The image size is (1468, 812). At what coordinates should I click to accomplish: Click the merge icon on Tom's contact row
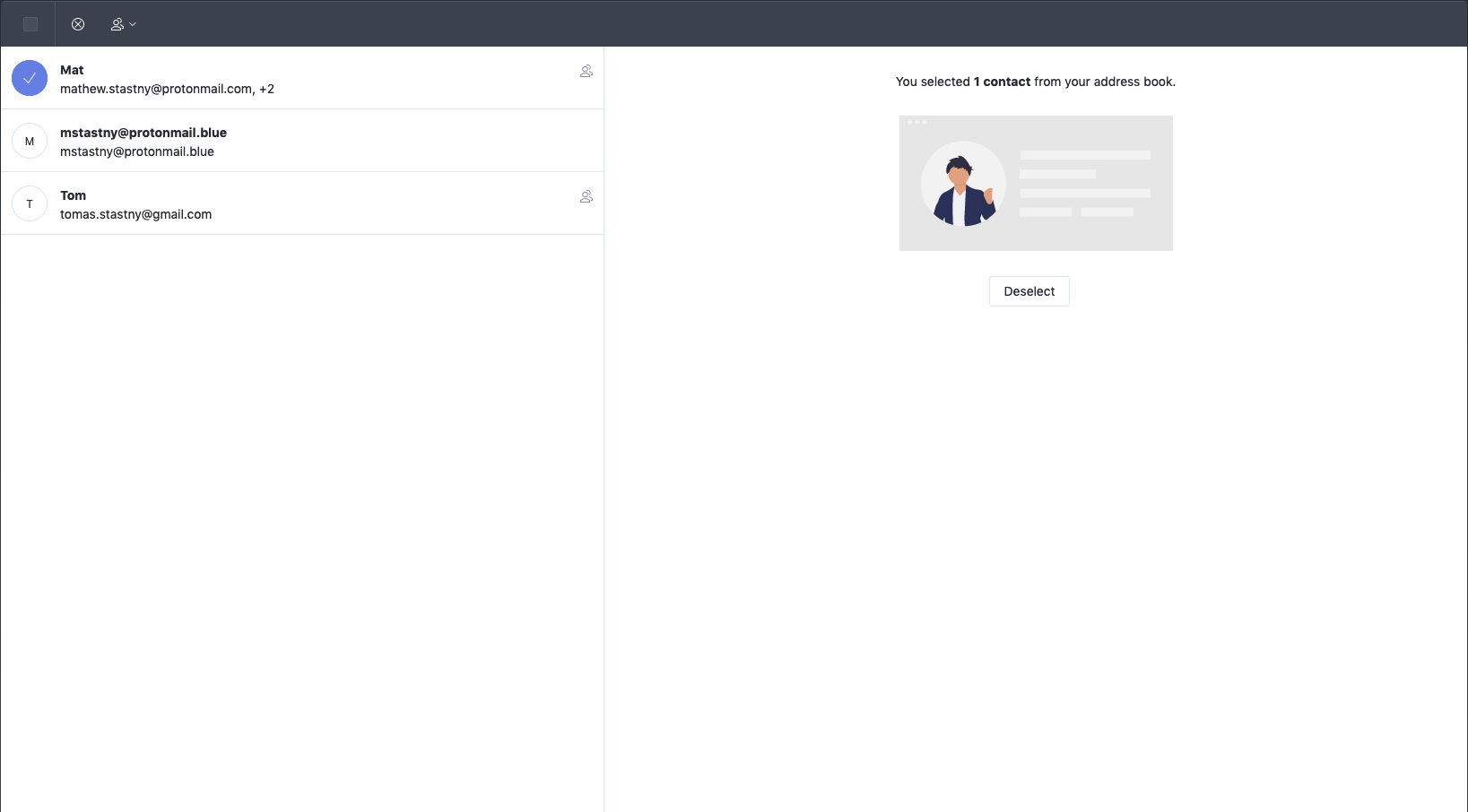coord(586,196)
